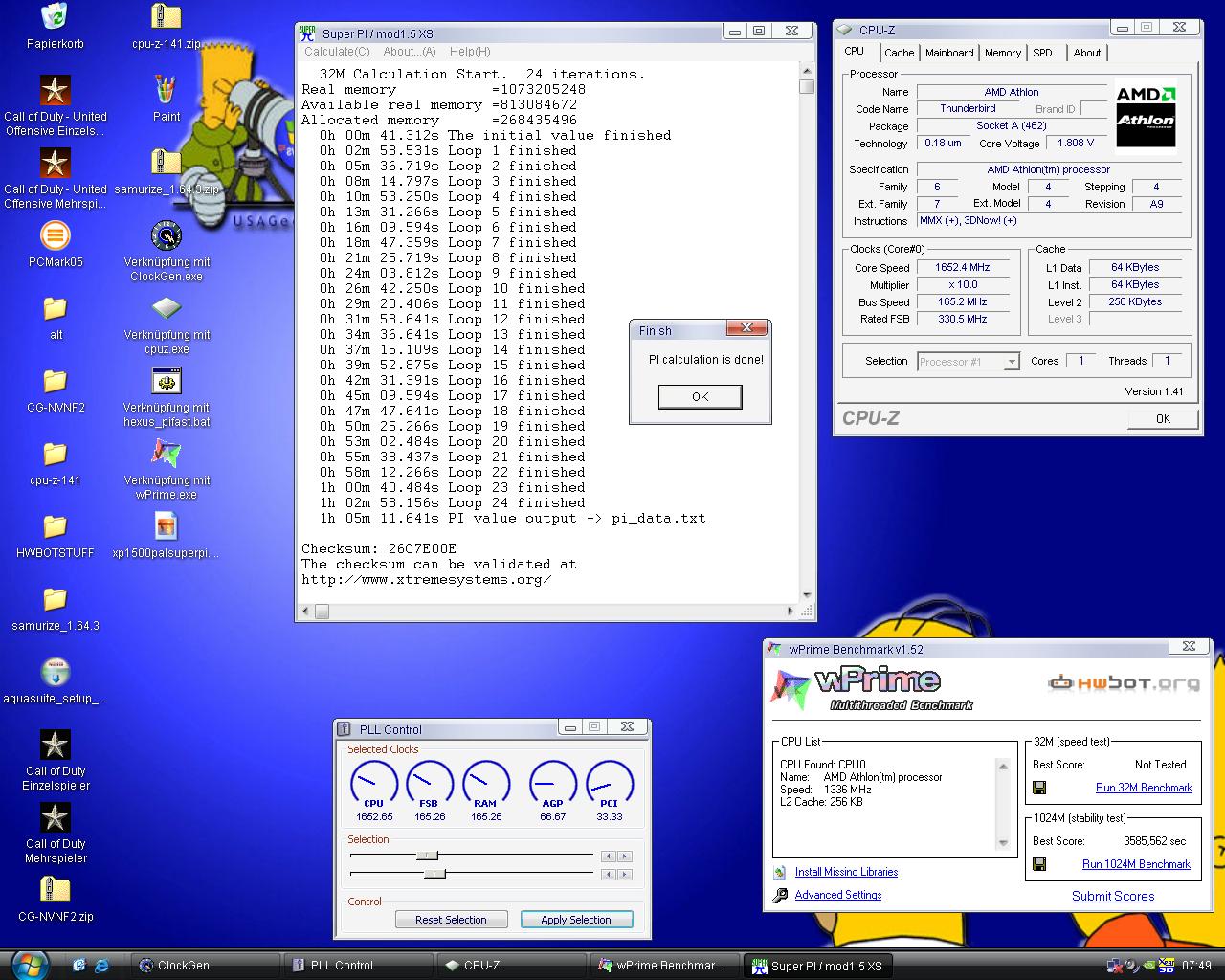The height and width of the screenshot is (980, 1225).
Task: Click the taskbar clock showing 07:49
Action: pos(1196,966)
